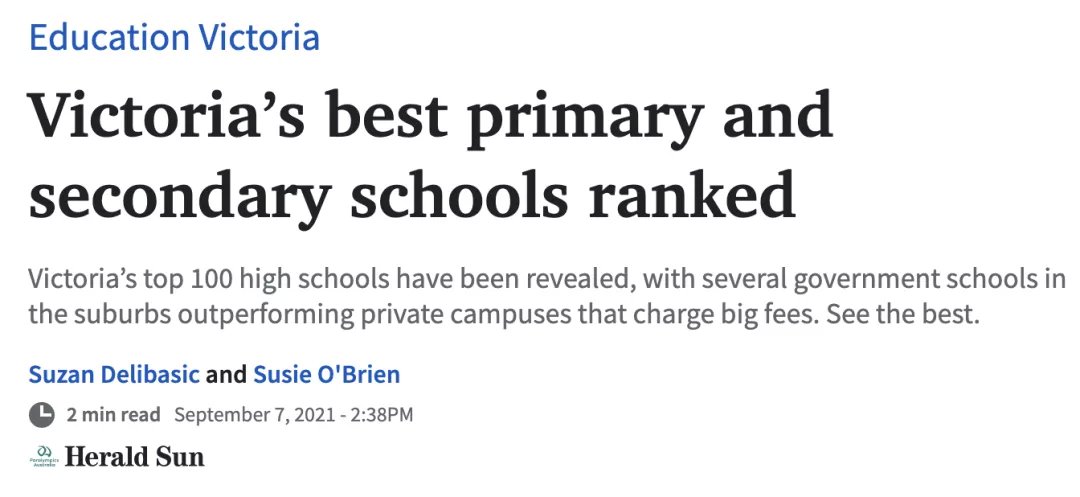The image size is (1080, 497).
Task: Click the Paralympics Australia logo icon
Action: 44,456
